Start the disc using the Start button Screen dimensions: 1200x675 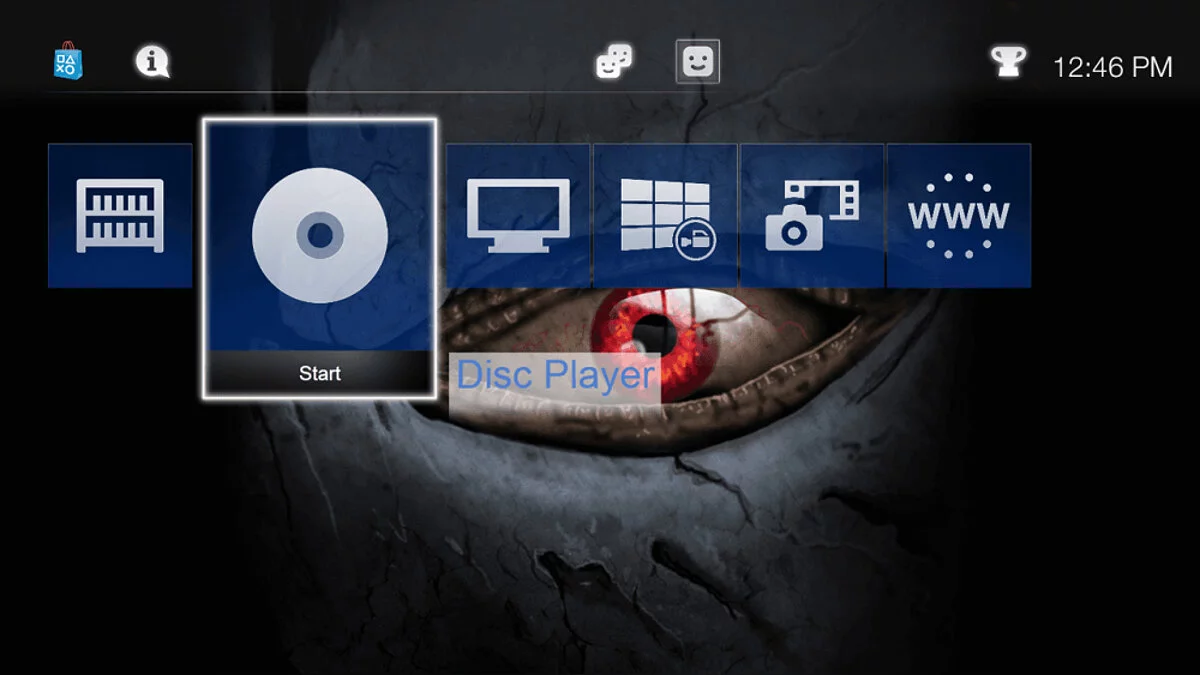click(x=320, y=374)
